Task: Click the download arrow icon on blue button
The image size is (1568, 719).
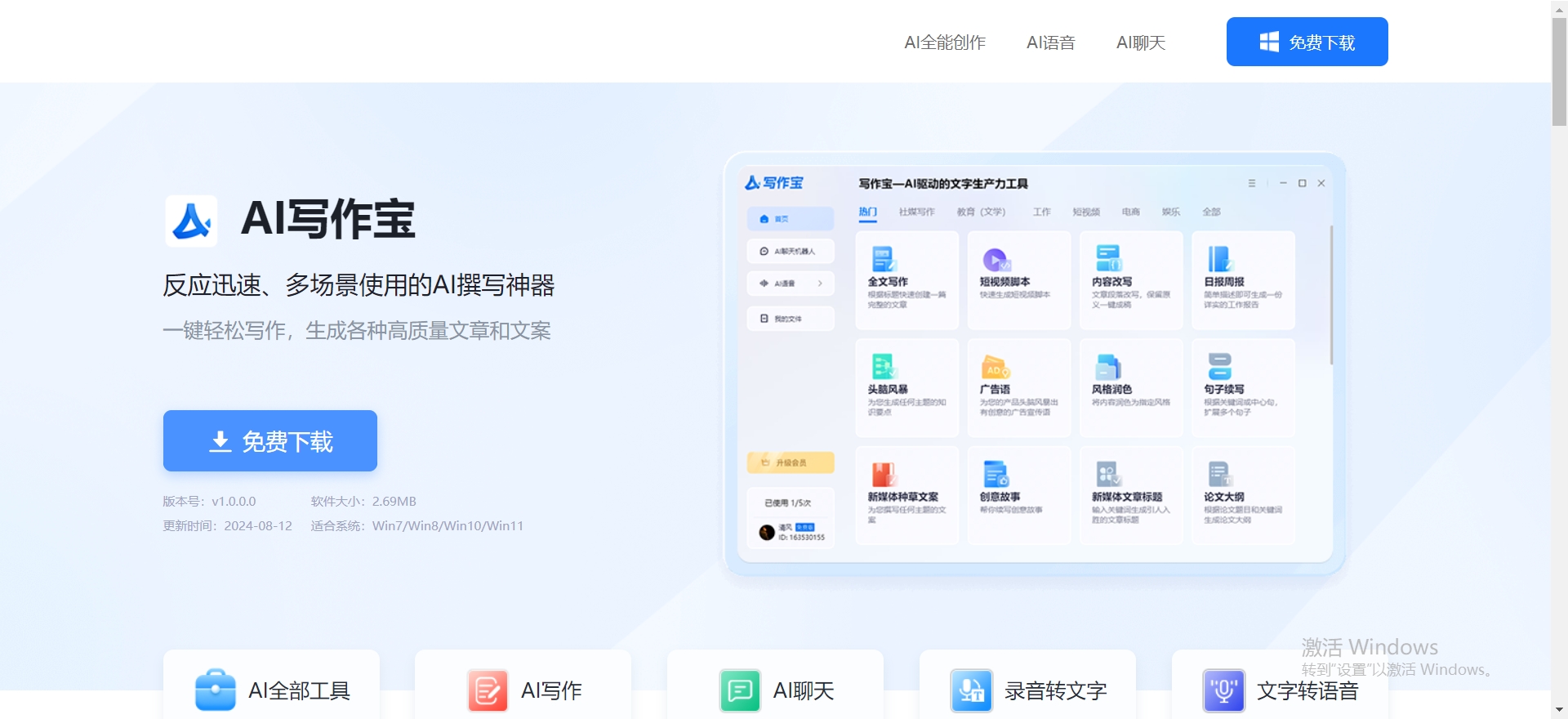Action: (220, 441)
